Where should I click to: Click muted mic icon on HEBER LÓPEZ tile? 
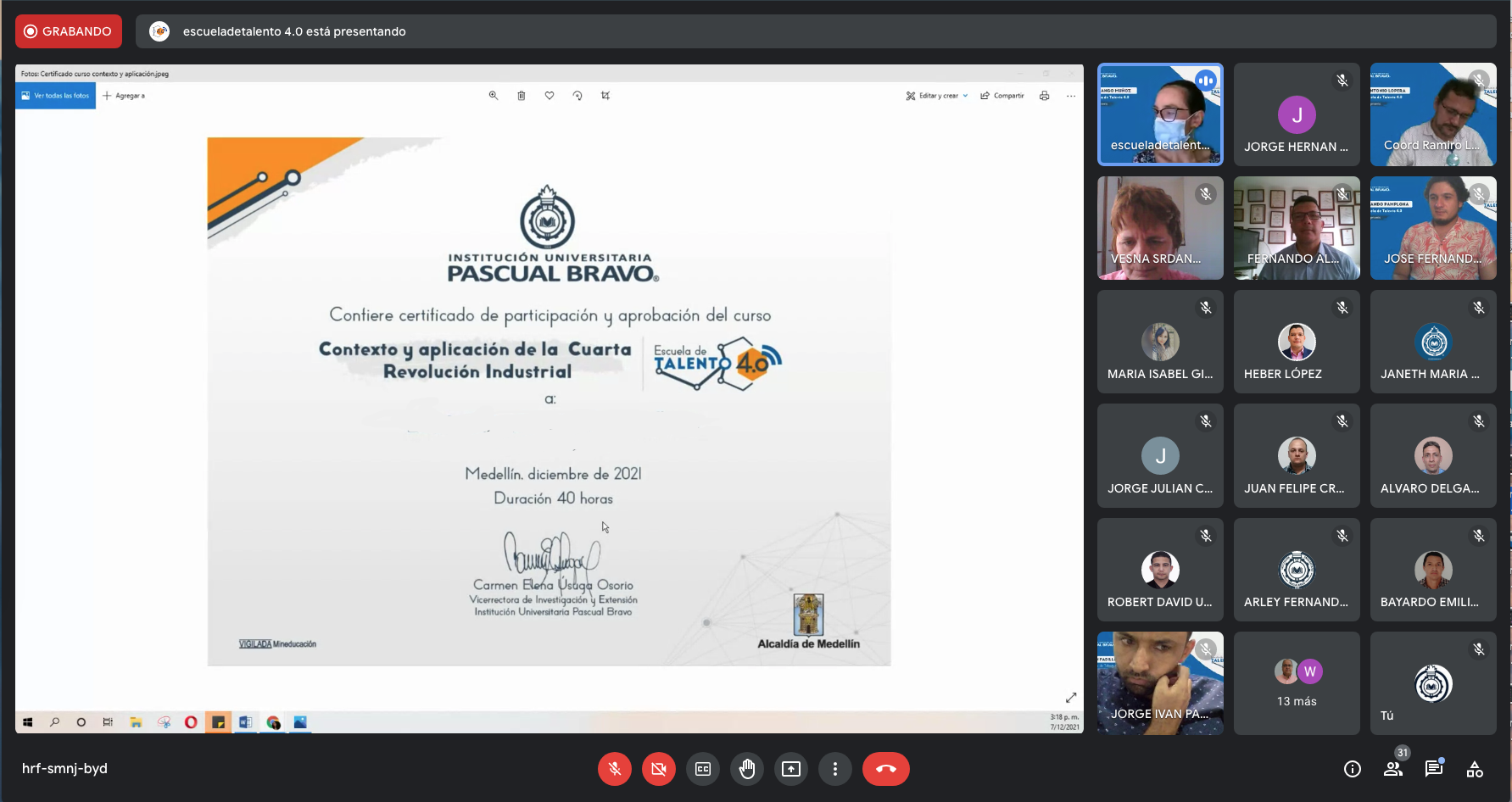coord(1342,308)
